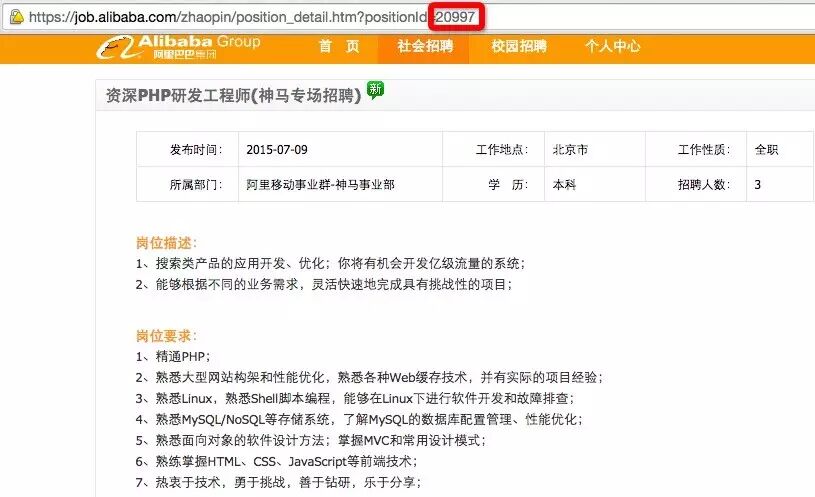Viewport: 815px width, 497px height.
Task: Click the 工作性质 label cell
Action: pos(696,149)
